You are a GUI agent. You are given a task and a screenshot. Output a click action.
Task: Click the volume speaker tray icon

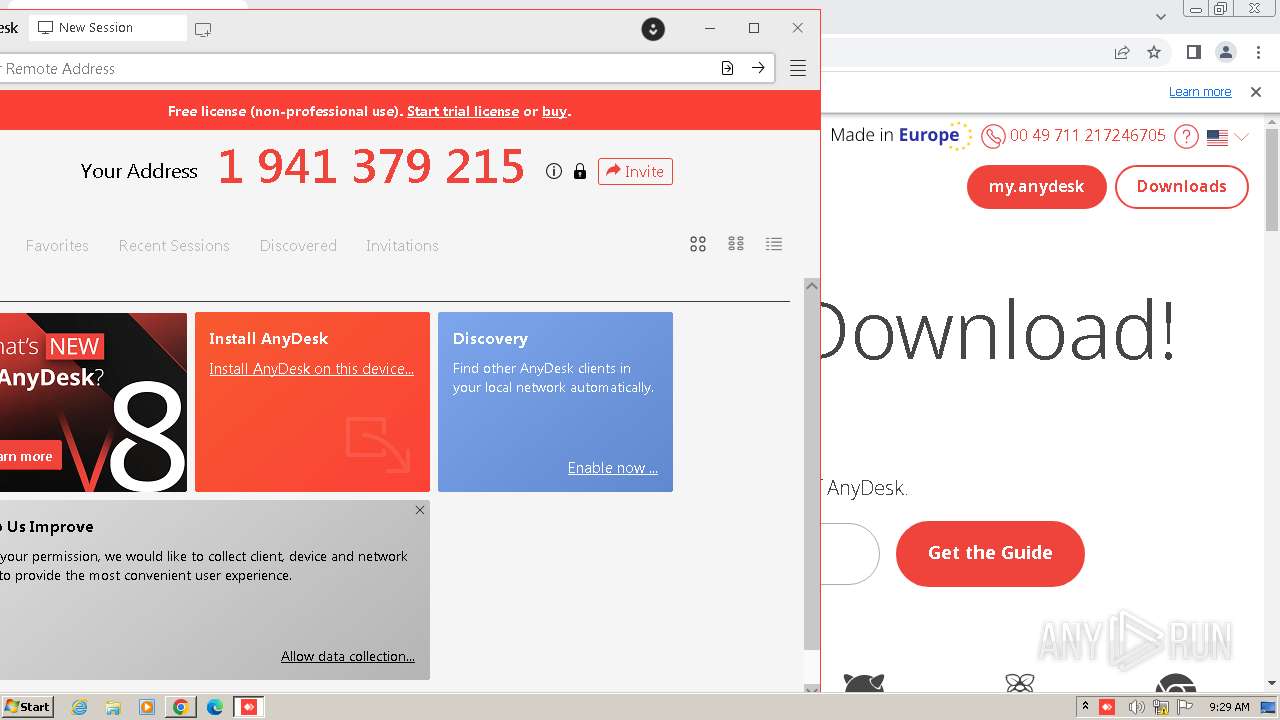coord(1136,707)
